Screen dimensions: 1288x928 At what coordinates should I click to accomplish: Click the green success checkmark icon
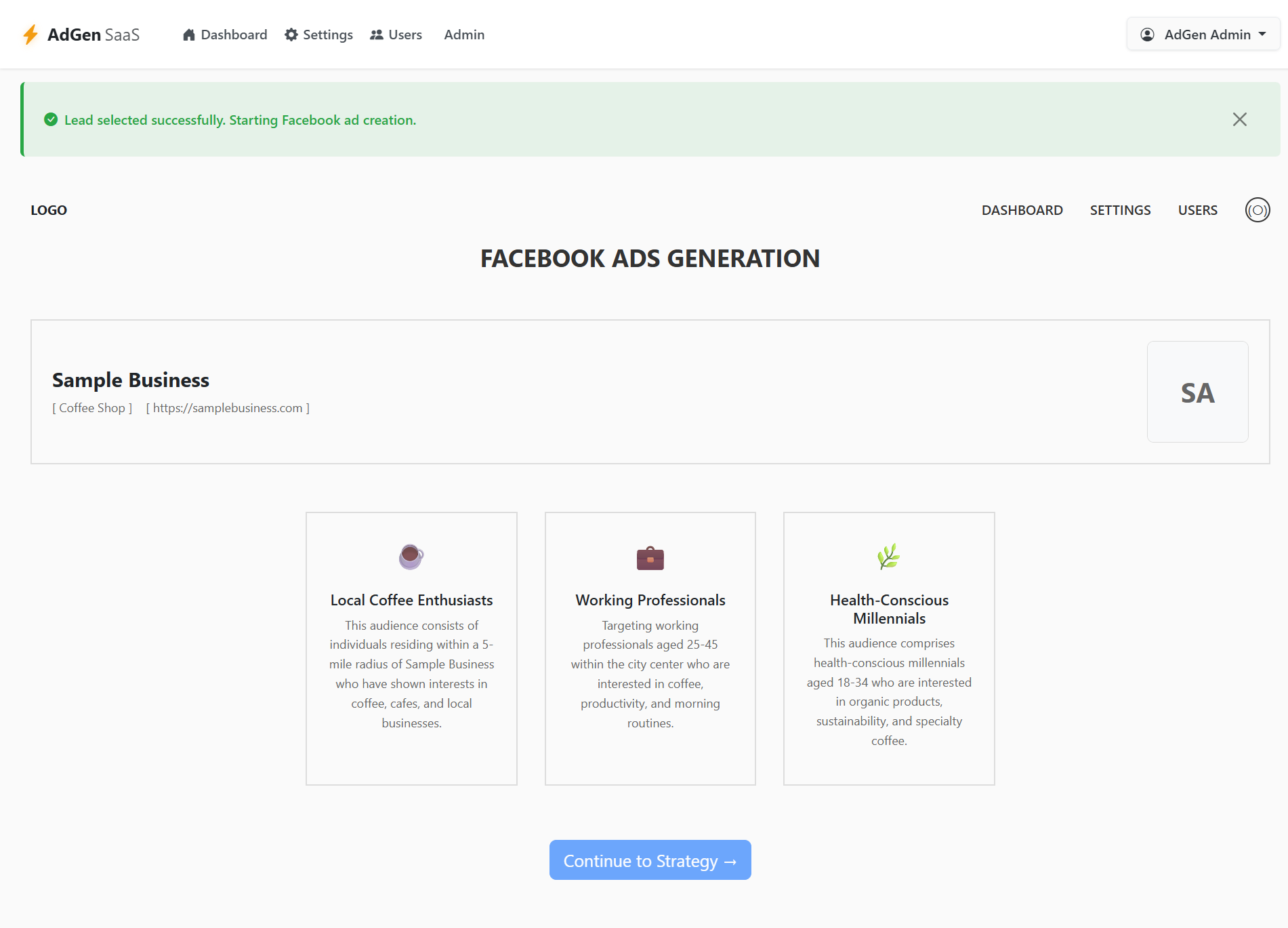point(51,119)
